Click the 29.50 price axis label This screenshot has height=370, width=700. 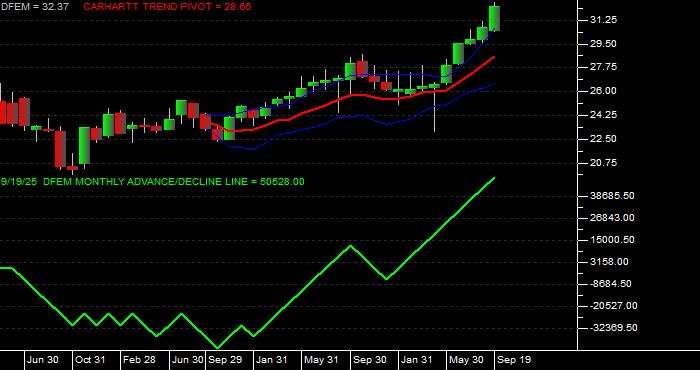tap(603, 44)
